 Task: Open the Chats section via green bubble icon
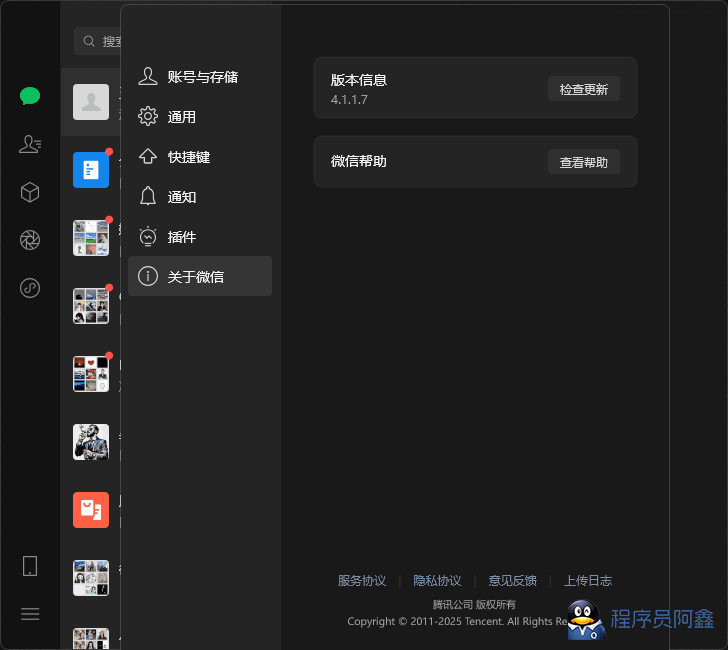pos(30,96)
